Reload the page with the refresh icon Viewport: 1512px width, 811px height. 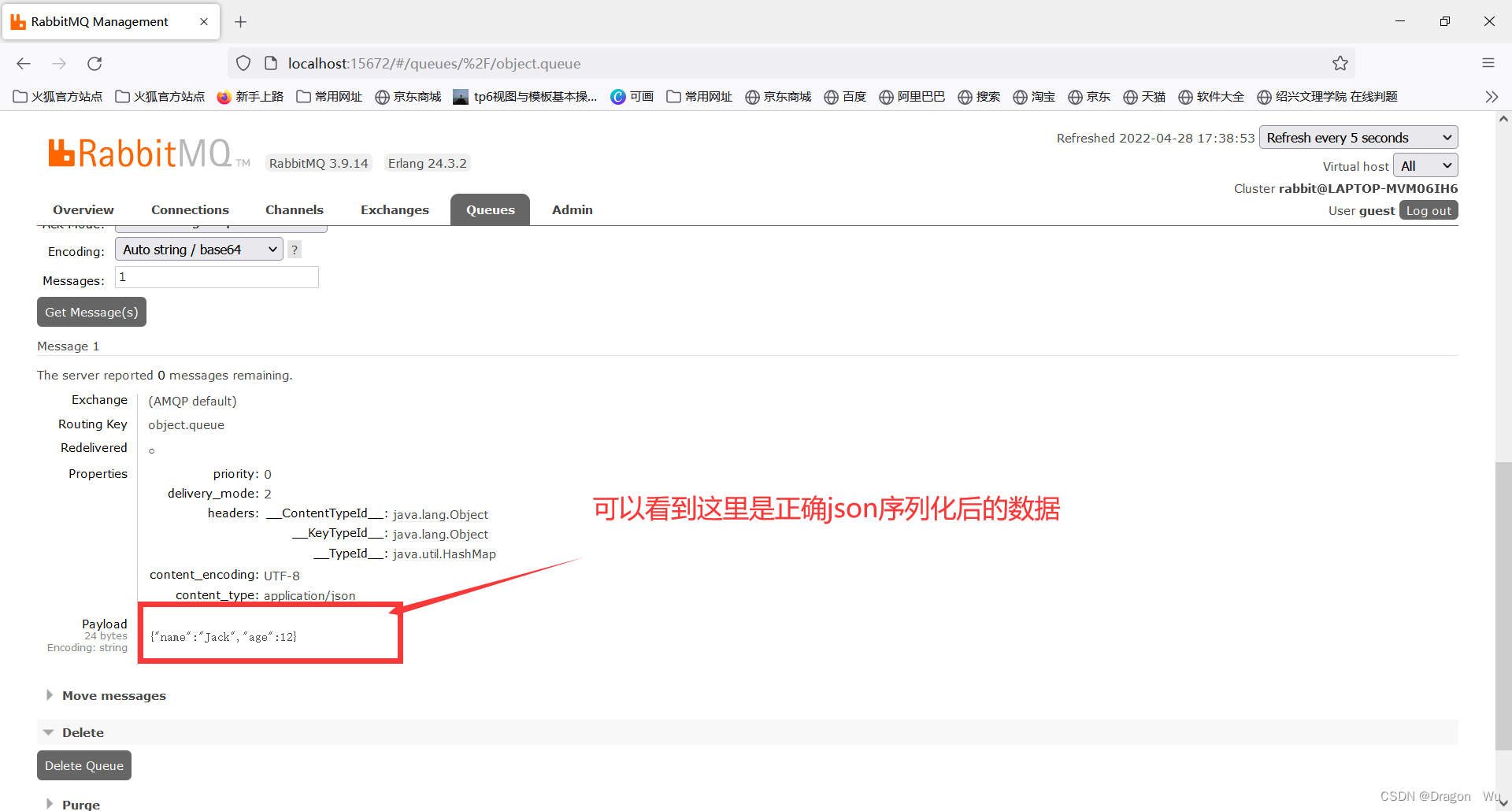tap(94, 64)
